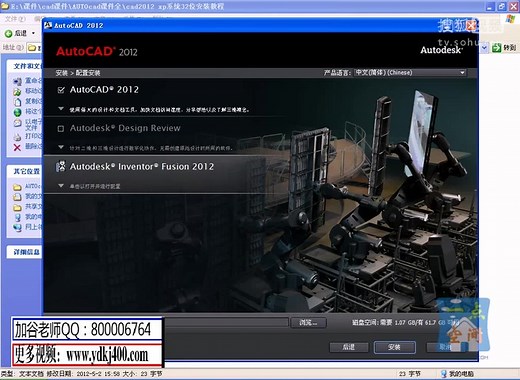Click Shared Documents folder icon in Other Places
This screenshot has height=380, width=520.
tap(17, 207)
